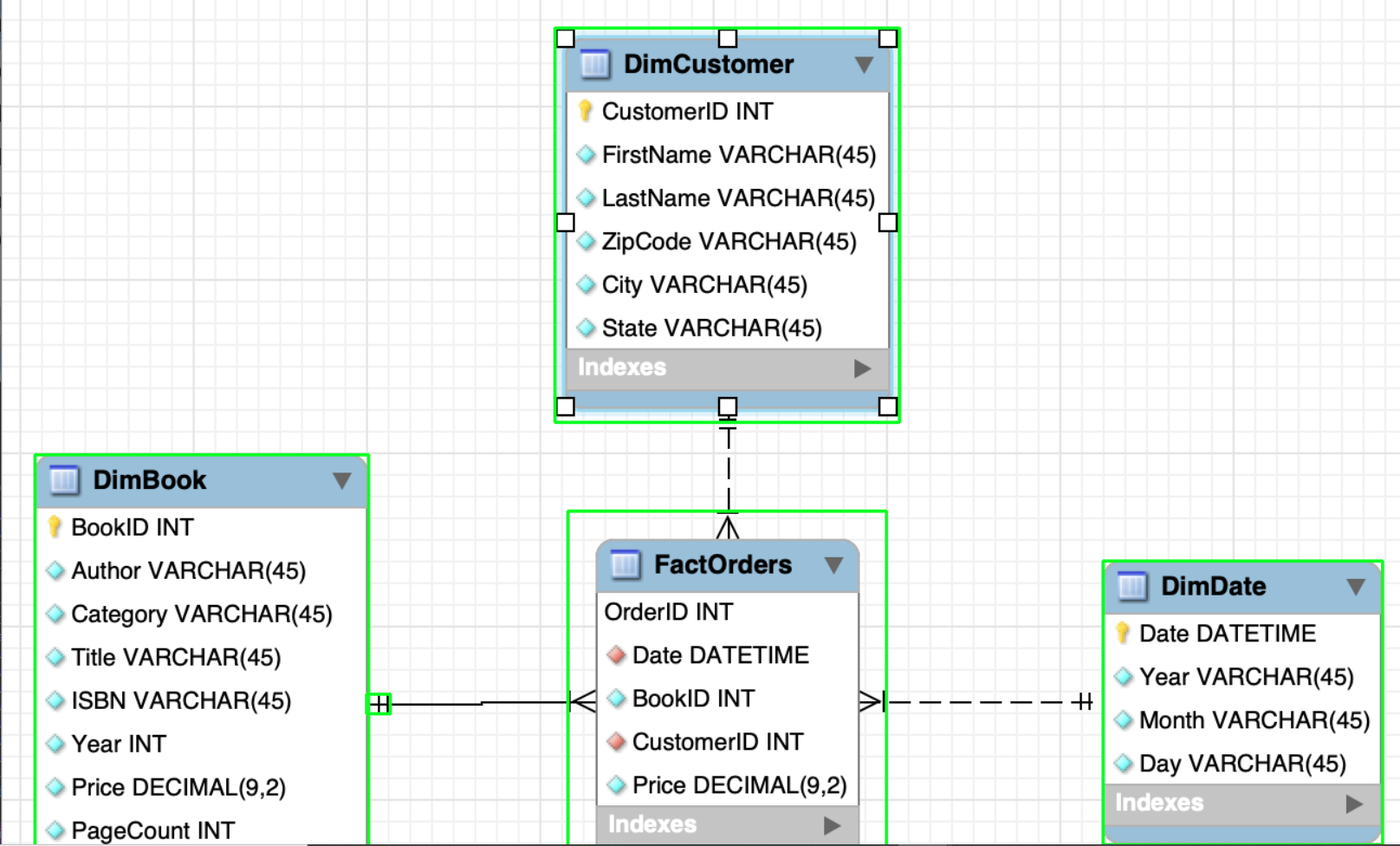This screenshot has width=1400, height=846.
Task: Click the CustomerID primary key icon in DimCustomer
Action: click(x=586, y=111)
